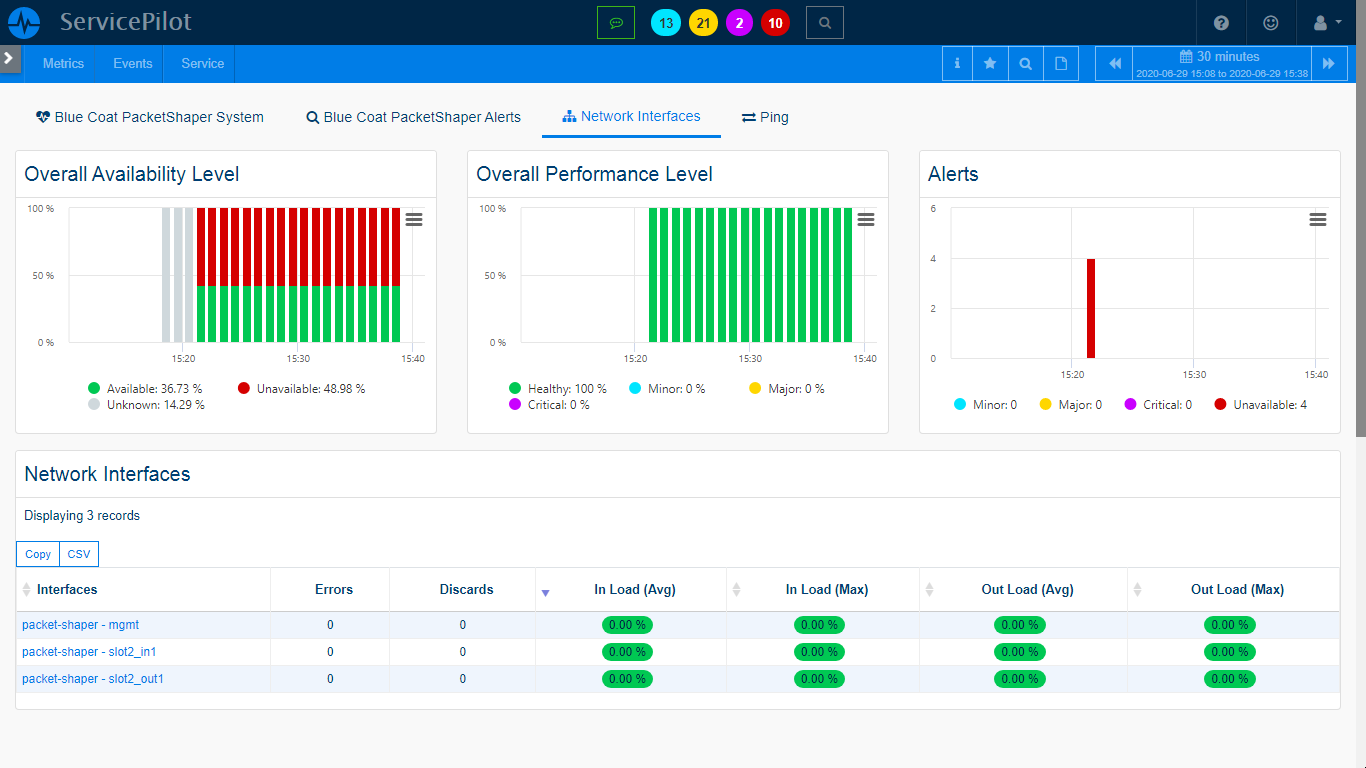Screen dimensions: 1366x768
Task: Open the user account dropdown
Action: 1326,22
